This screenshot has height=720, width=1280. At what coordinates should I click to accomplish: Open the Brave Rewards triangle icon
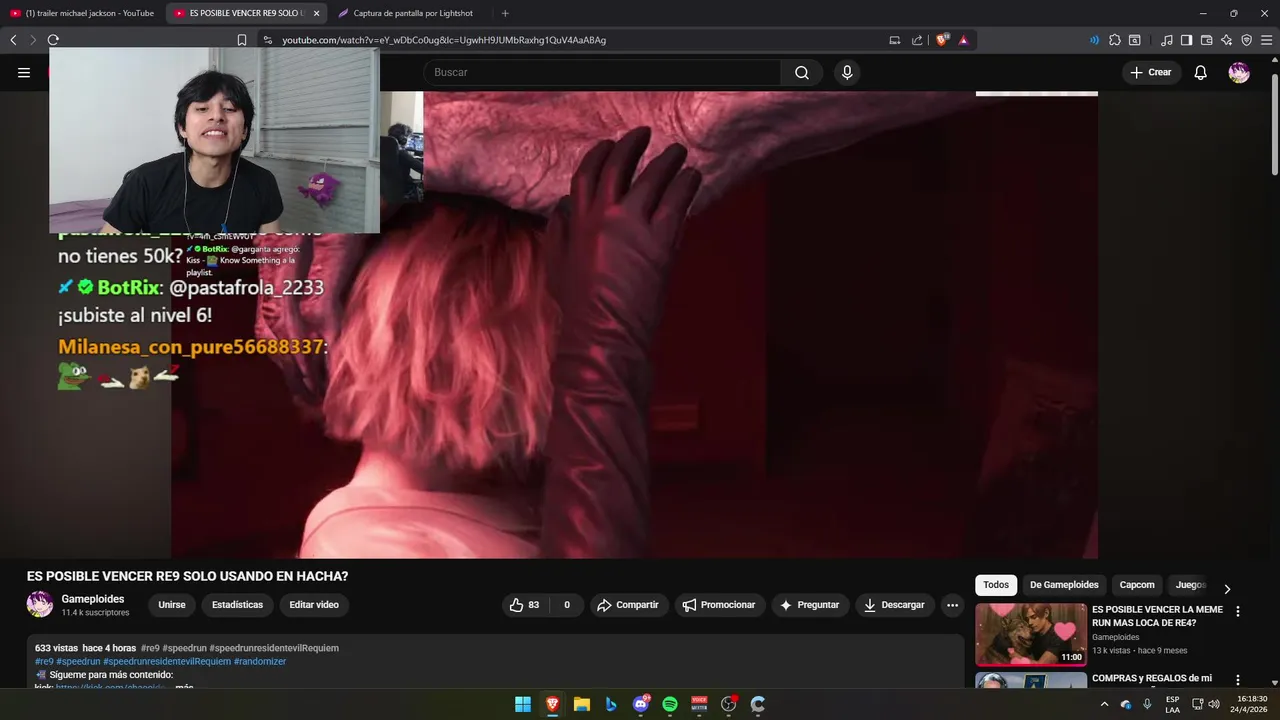[963, 40]
